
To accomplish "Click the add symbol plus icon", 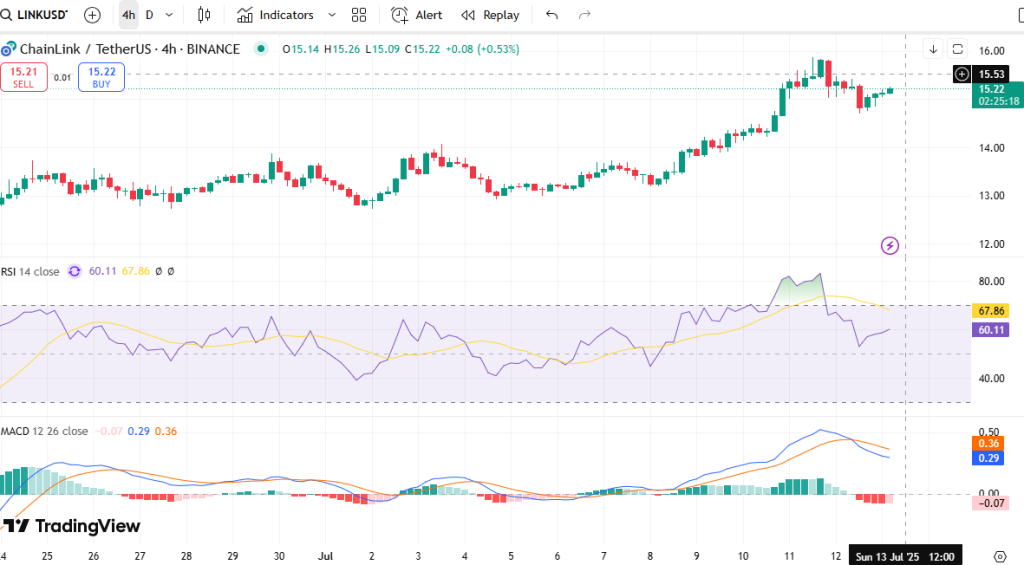I will point(93,15).
